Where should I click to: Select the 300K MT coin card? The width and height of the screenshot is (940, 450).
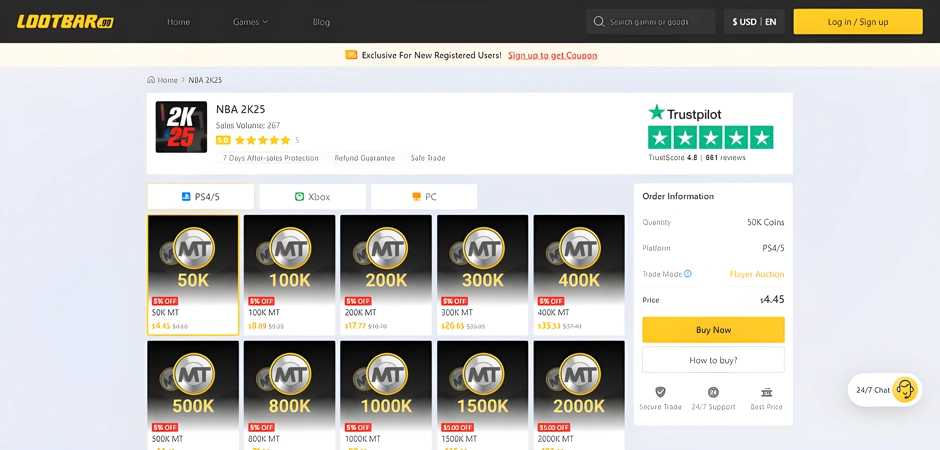coord(483,275)
